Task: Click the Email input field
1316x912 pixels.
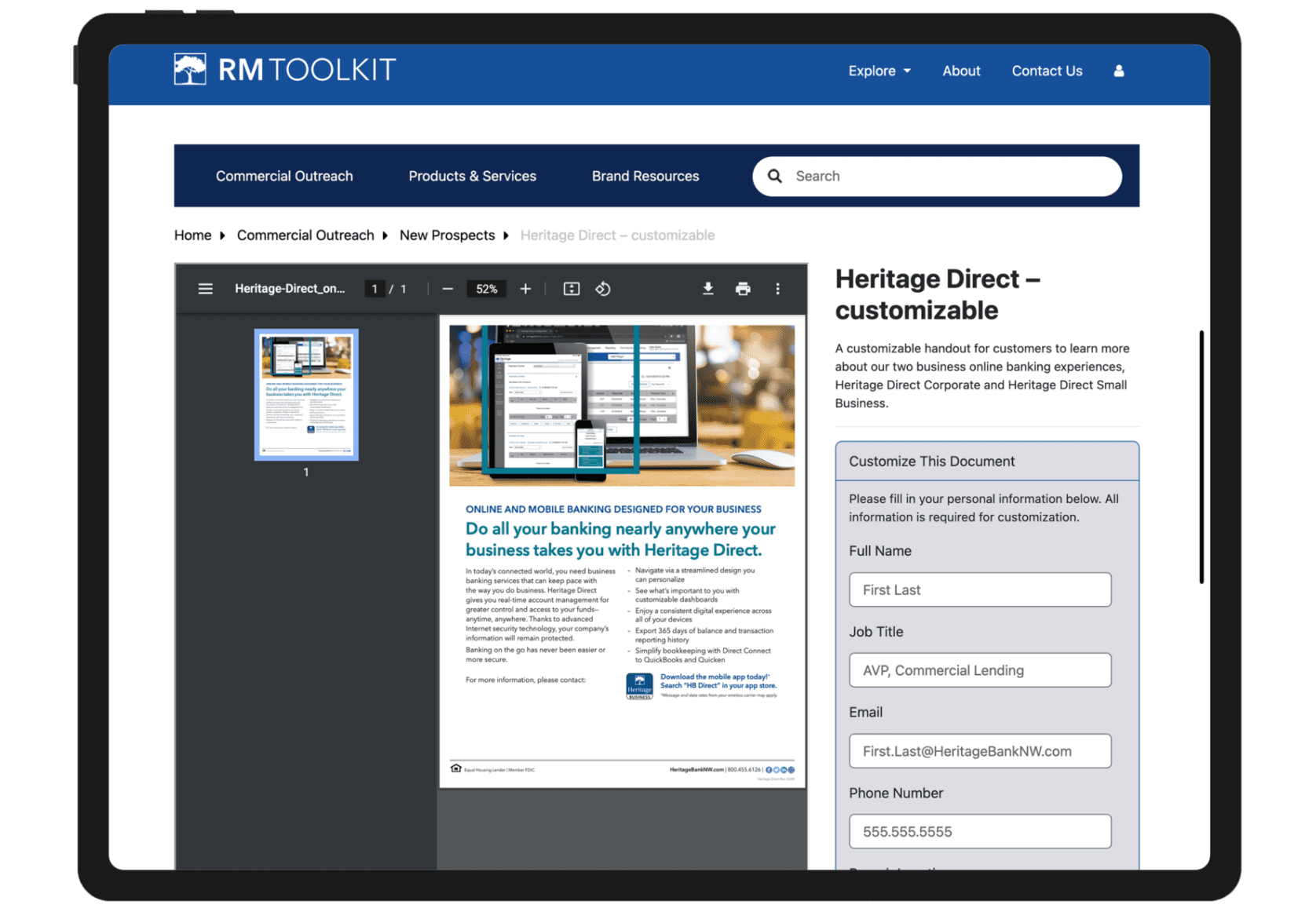Action: point(980,751)
